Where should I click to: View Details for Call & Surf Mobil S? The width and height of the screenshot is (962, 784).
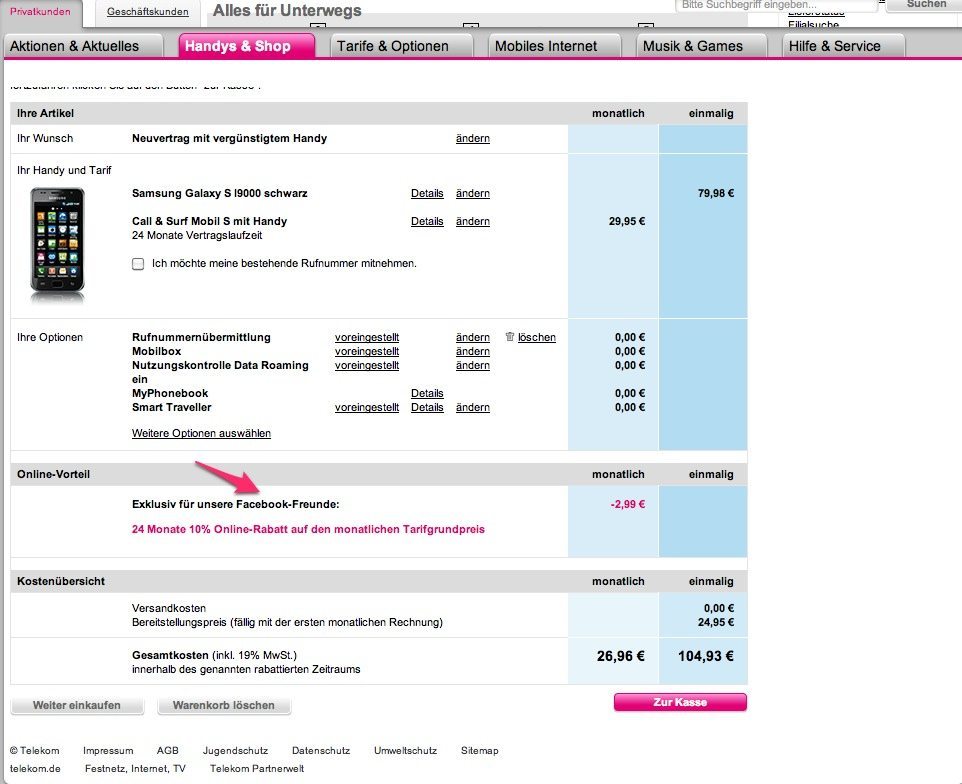coord(427,221)
